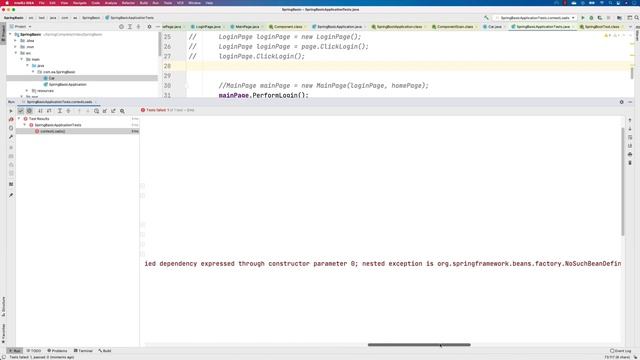Image resolution: width=640 pixels, height=360 pixels.
Task: Collapse the main folder
Action: tap(22, 59)
